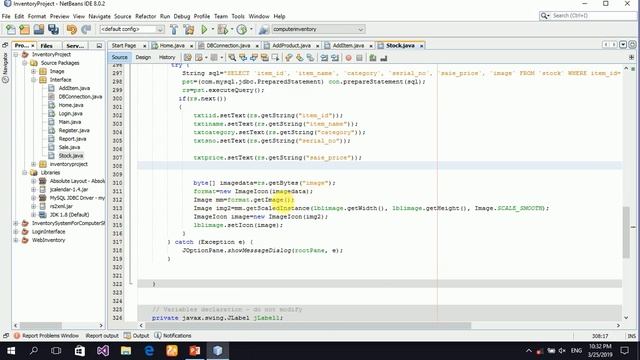Expand the LoginInterface project node
The width and height of the screenshot is (640, 360).
16,231
